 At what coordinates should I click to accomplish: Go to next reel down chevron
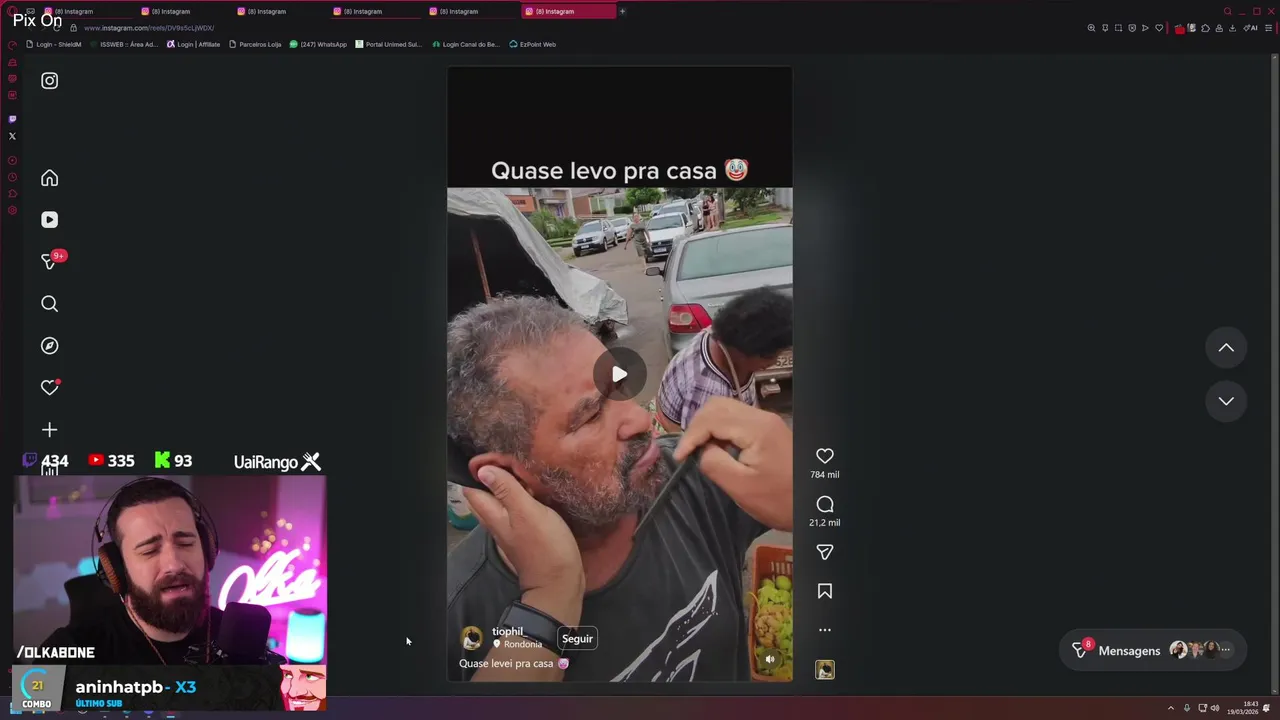point(1226,401)
